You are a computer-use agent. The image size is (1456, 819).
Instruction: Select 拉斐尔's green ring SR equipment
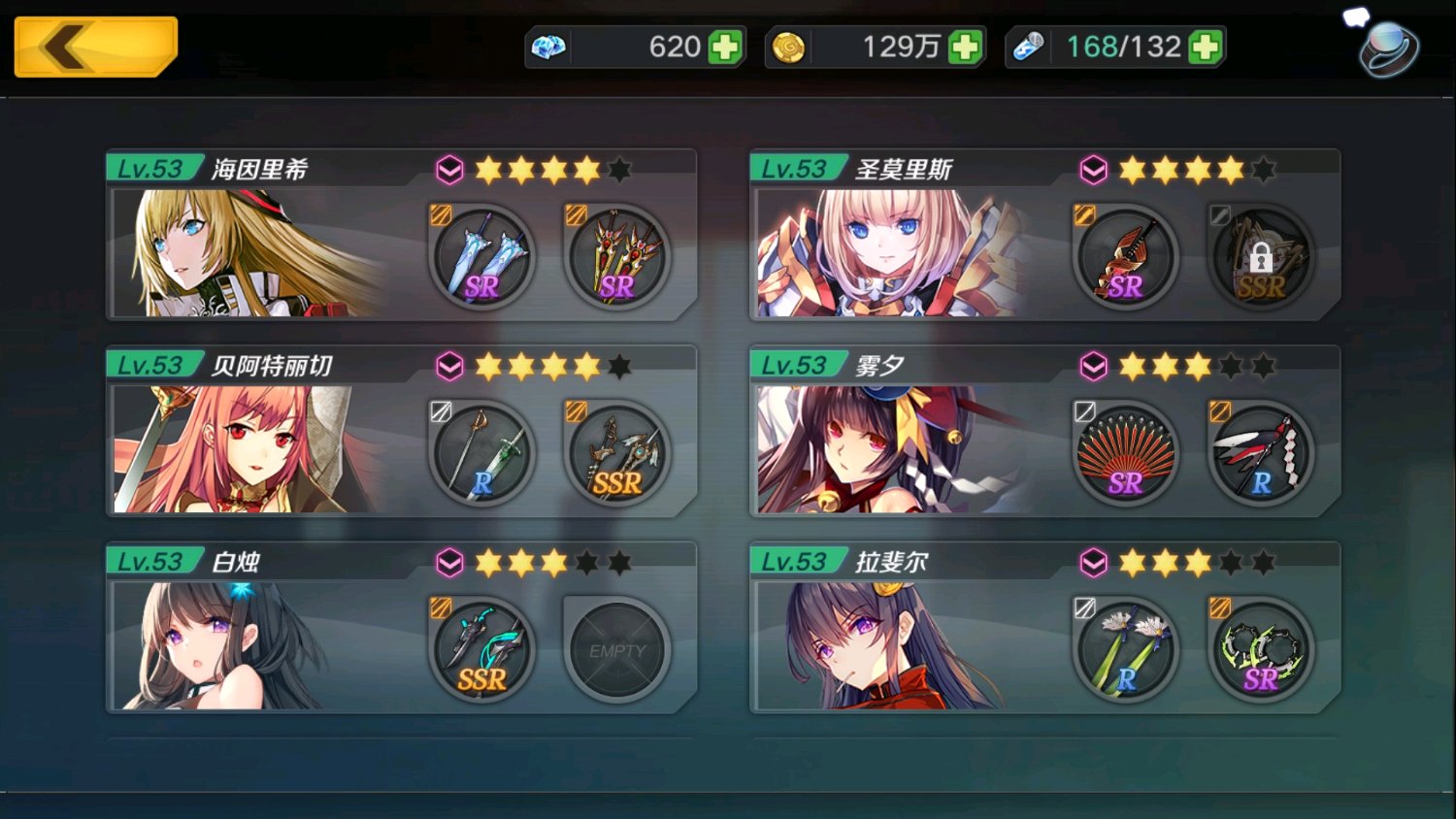coord(1261,650)
